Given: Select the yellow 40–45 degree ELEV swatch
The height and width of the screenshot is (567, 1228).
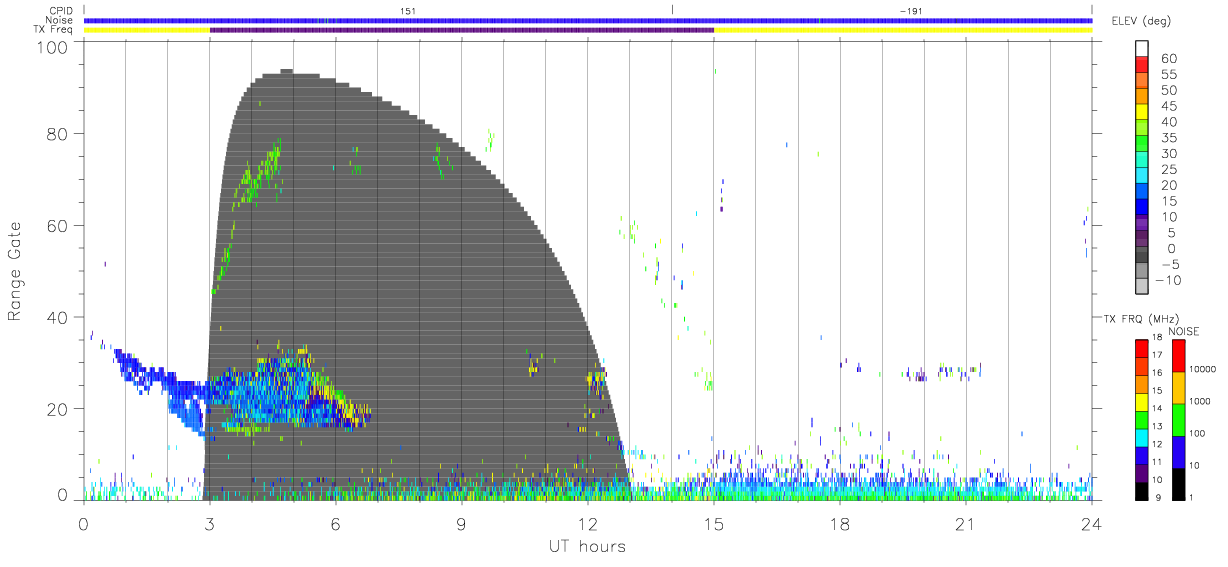Looking at the screenshot, I should pos(1142,113).
